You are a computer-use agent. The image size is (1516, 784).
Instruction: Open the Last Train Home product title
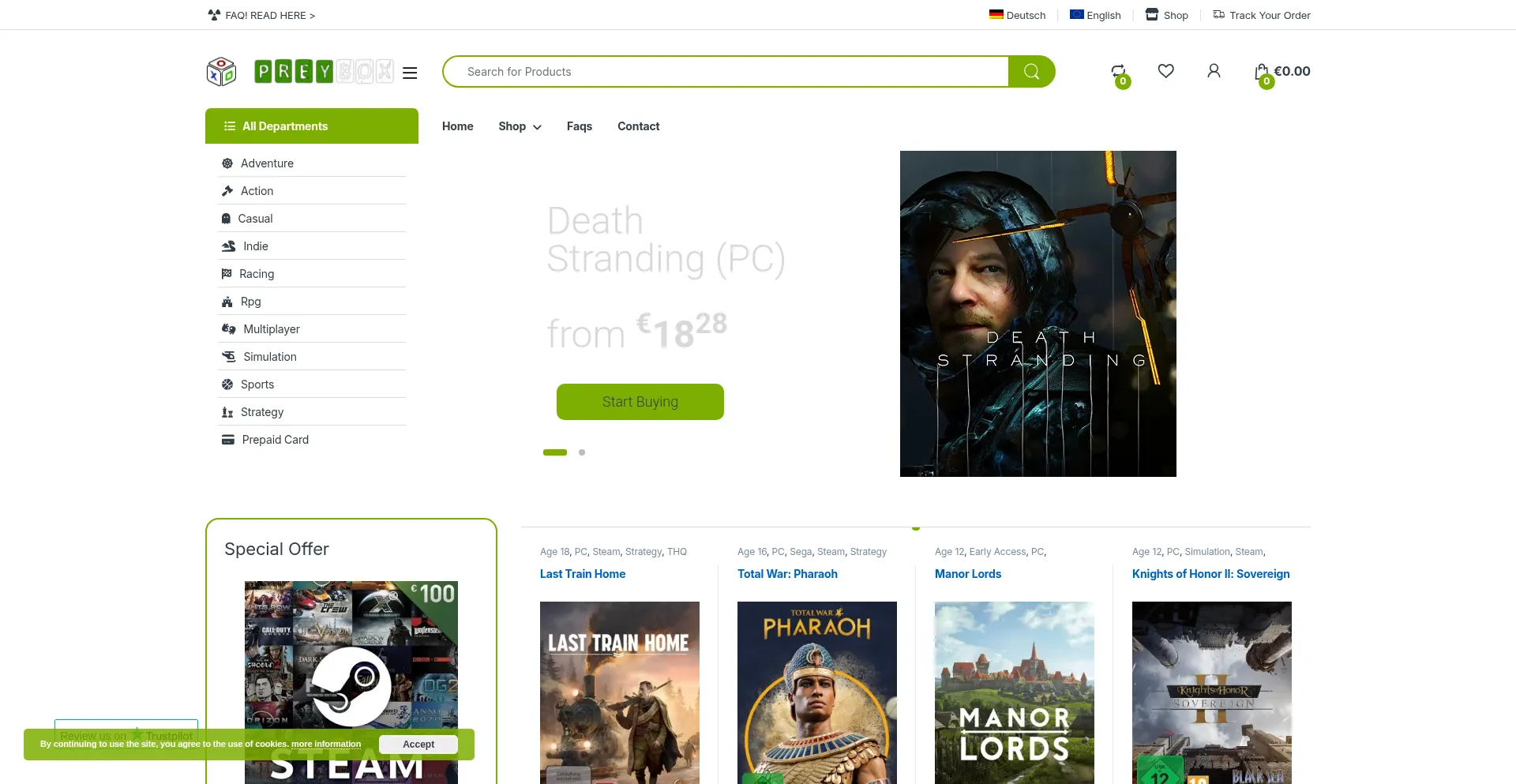click(x=583, y=574)
